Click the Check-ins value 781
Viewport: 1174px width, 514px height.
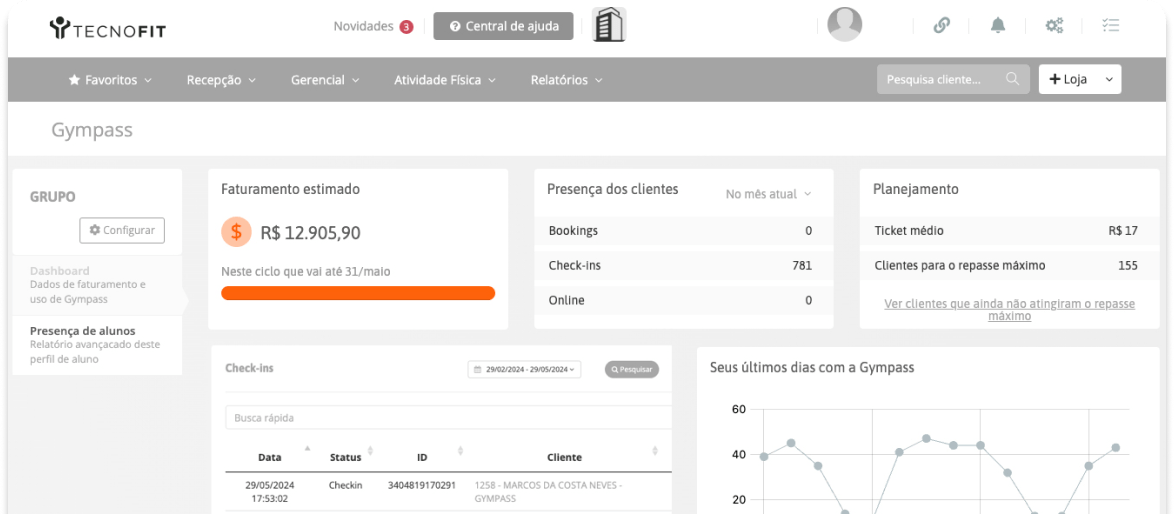point(802,265)
